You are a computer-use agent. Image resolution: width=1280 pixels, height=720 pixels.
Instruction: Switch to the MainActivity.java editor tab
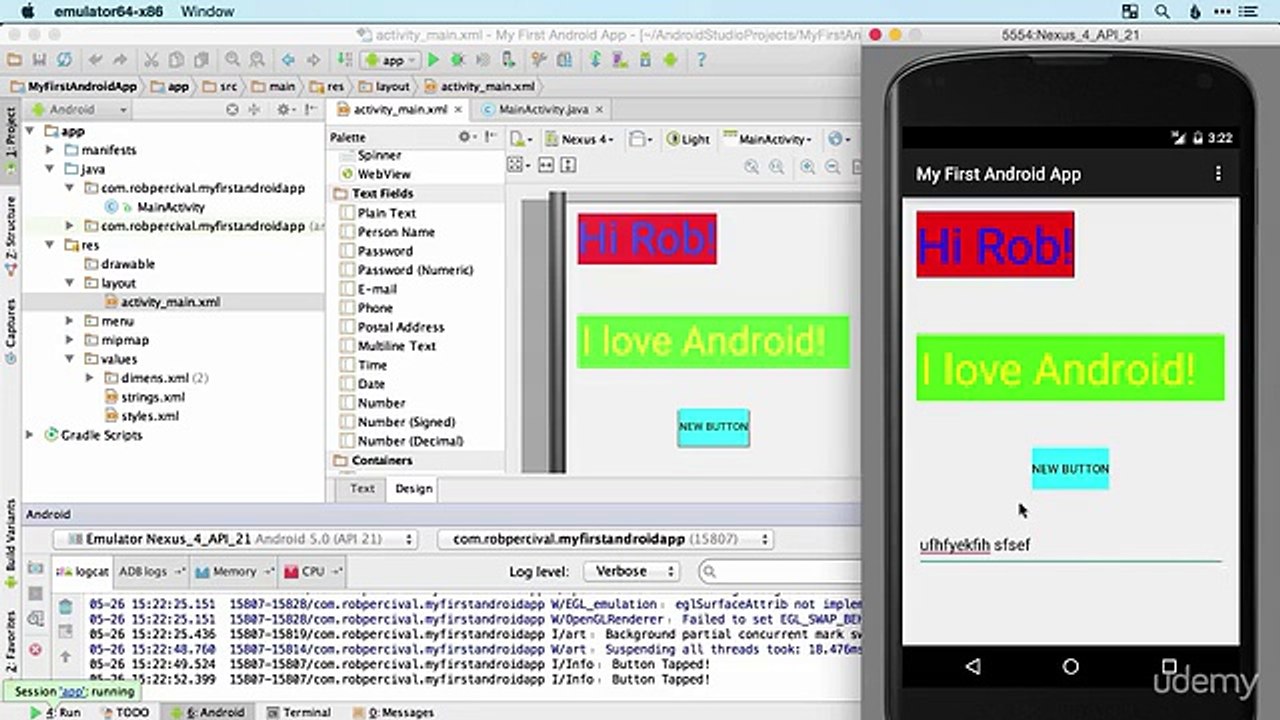pos(542,110)
